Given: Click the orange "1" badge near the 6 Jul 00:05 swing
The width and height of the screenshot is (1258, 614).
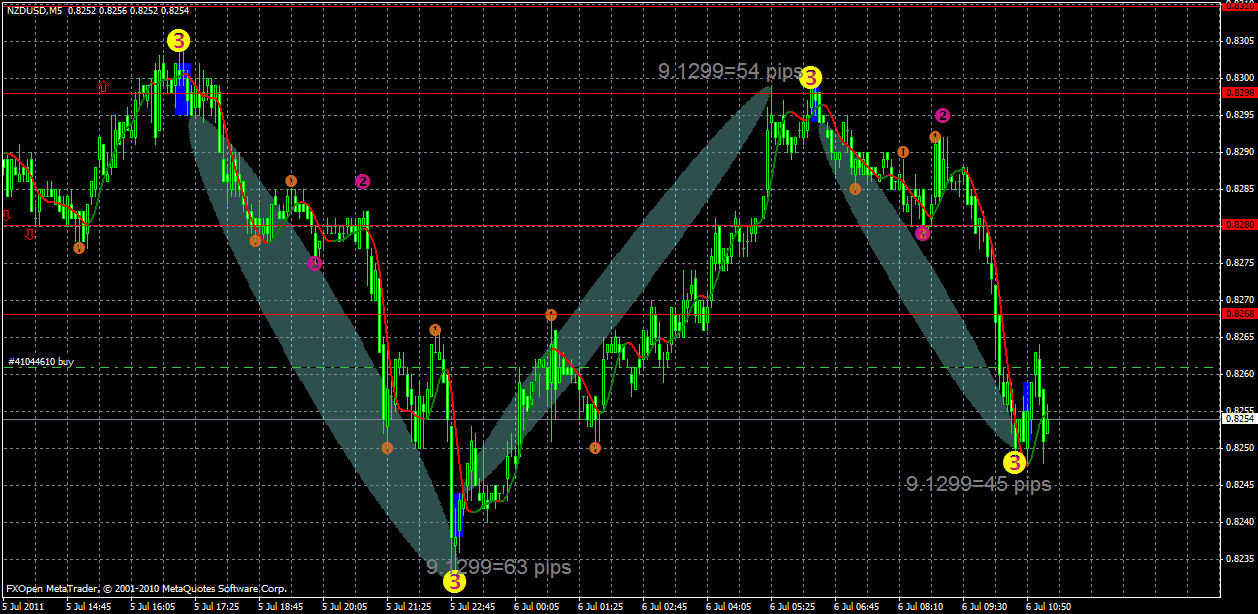Looking at the screenshot, I should (x=550, y=313).
